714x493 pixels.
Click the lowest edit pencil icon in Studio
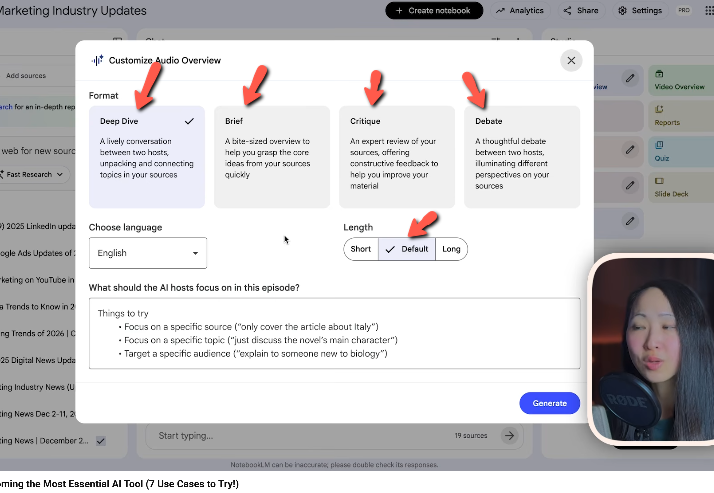click(x=630, y=221)
